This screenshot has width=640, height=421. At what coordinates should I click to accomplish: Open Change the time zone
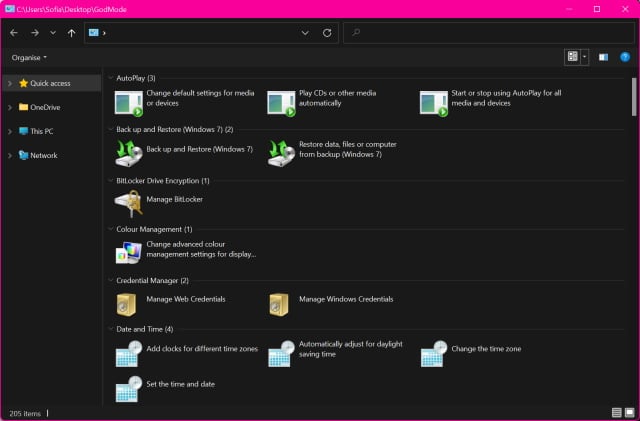[x=485, y=349]
